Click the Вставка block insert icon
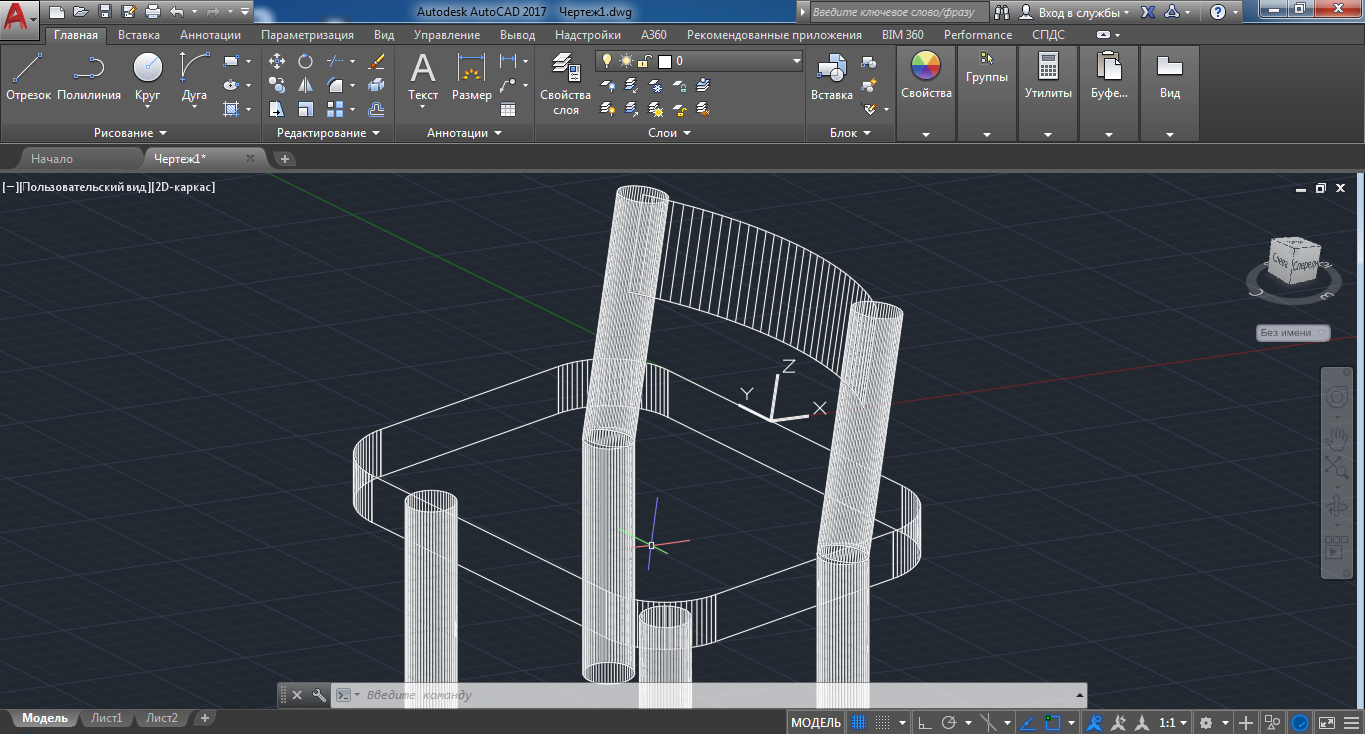 coord(832,76)
